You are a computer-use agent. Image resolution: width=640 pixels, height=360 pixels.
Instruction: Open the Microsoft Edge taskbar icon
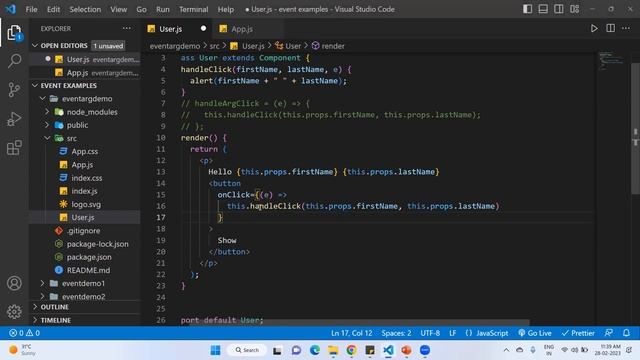pos(315,350)
